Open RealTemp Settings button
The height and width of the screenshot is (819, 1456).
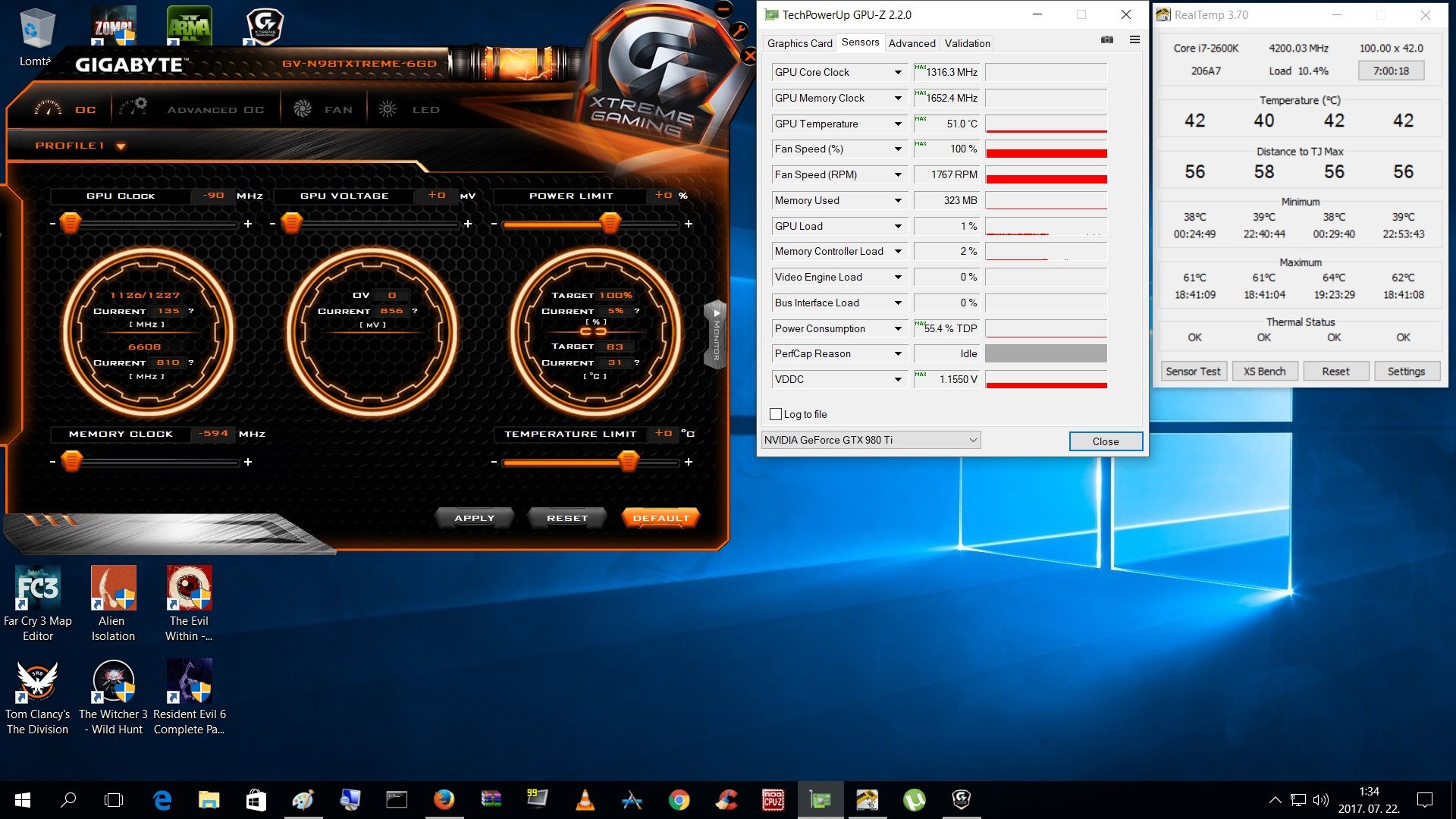pyautogui.click(x=1406, y=371)
